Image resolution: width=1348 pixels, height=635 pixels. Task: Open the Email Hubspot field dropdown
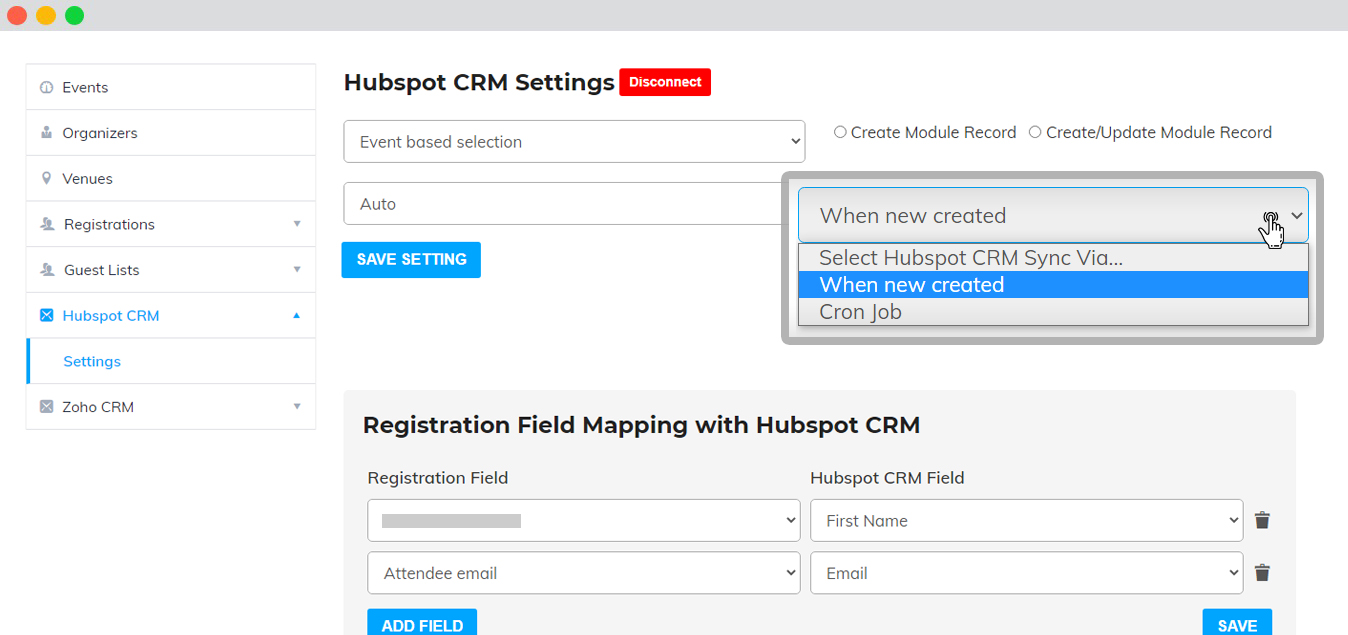[x=1027, y=573]
